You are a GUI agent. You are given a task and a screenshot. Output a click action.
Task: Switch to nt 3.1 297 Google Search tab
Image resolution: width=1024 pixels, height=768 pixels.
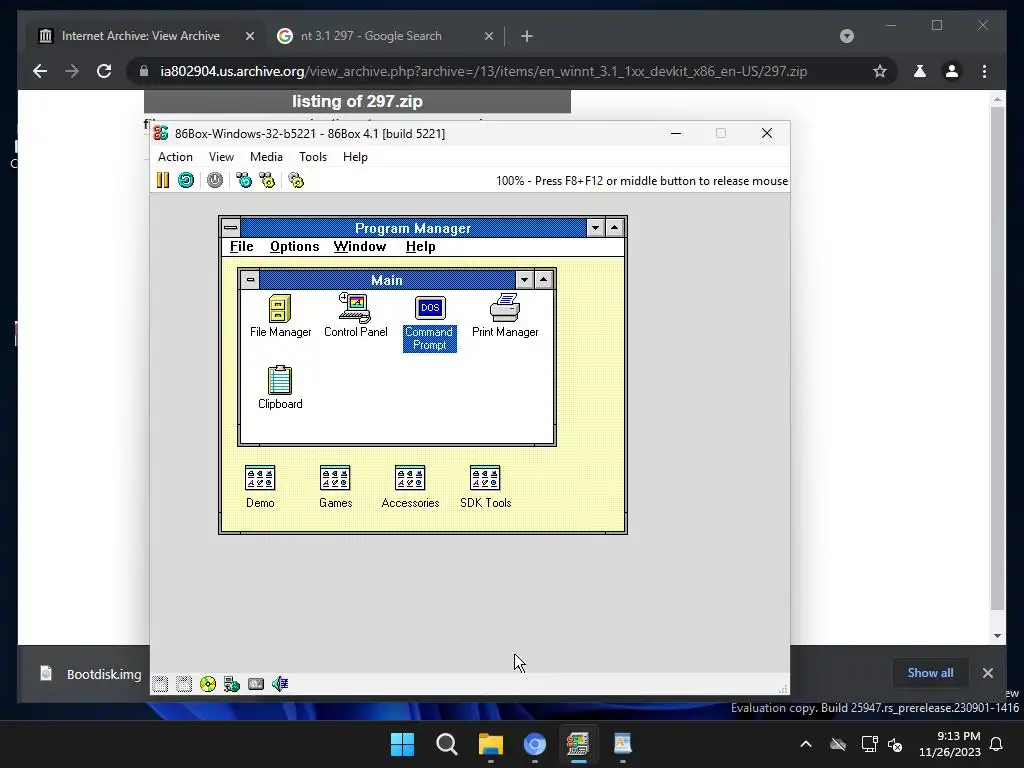click(371, 36)
